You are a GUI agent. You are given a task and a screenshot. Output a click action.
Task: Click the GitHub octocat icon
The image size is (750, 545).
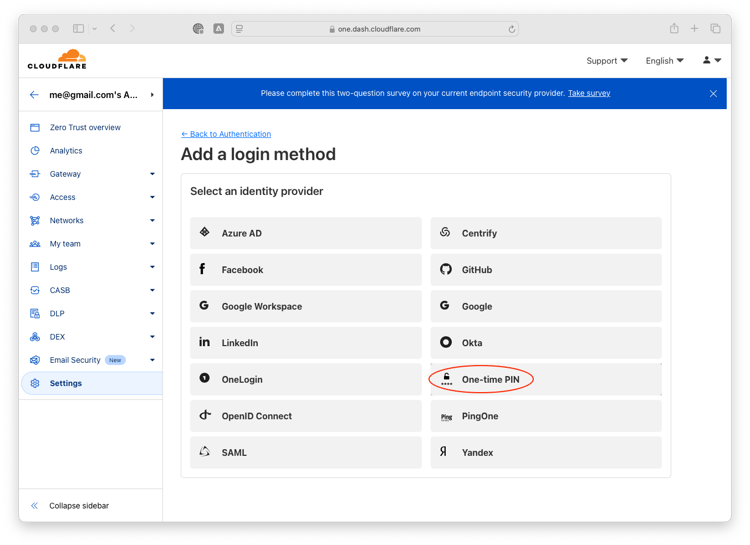(446, 269)
